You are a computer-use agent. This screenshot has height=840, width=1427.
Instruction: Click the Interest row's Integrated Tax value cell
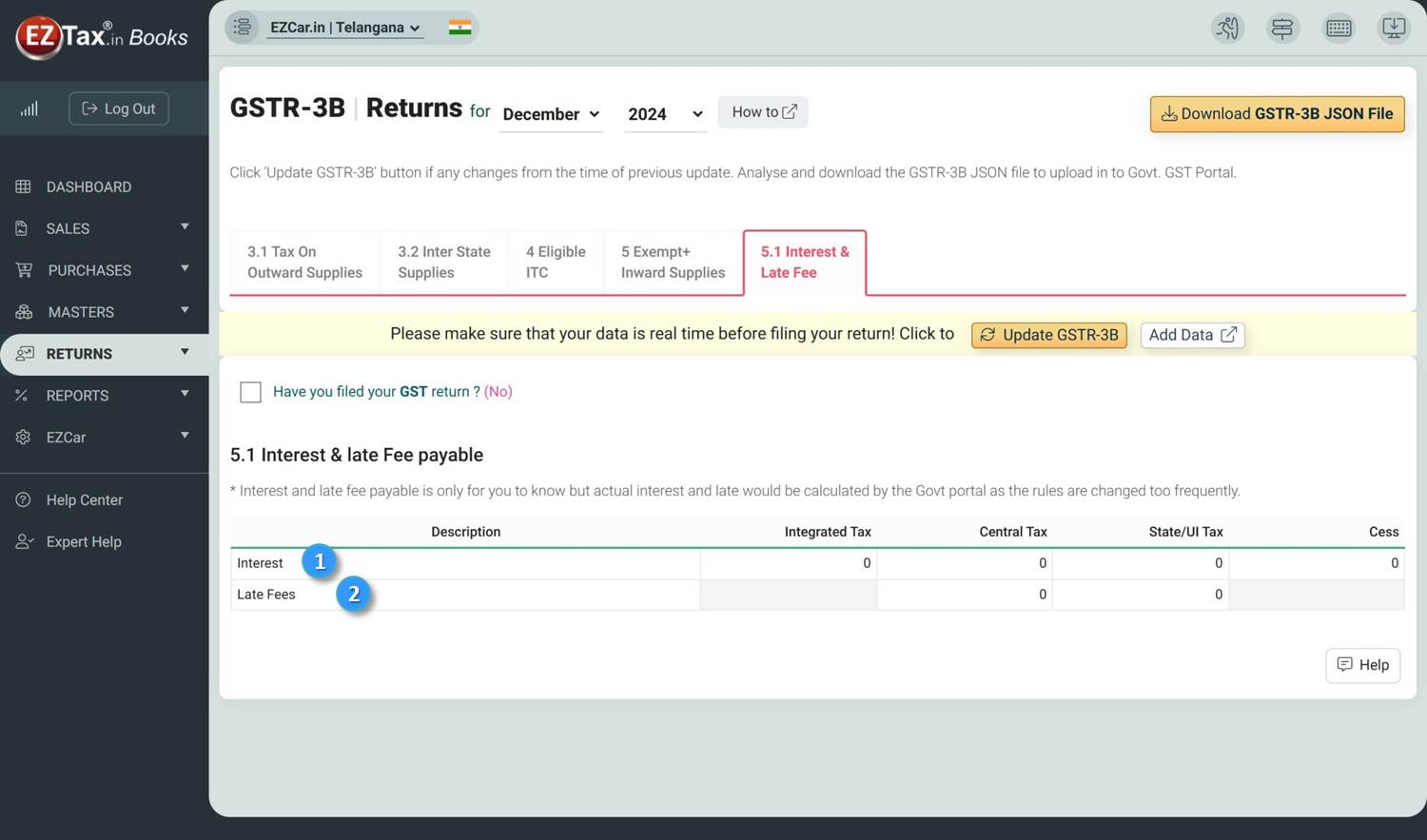[x=788, y=562]
